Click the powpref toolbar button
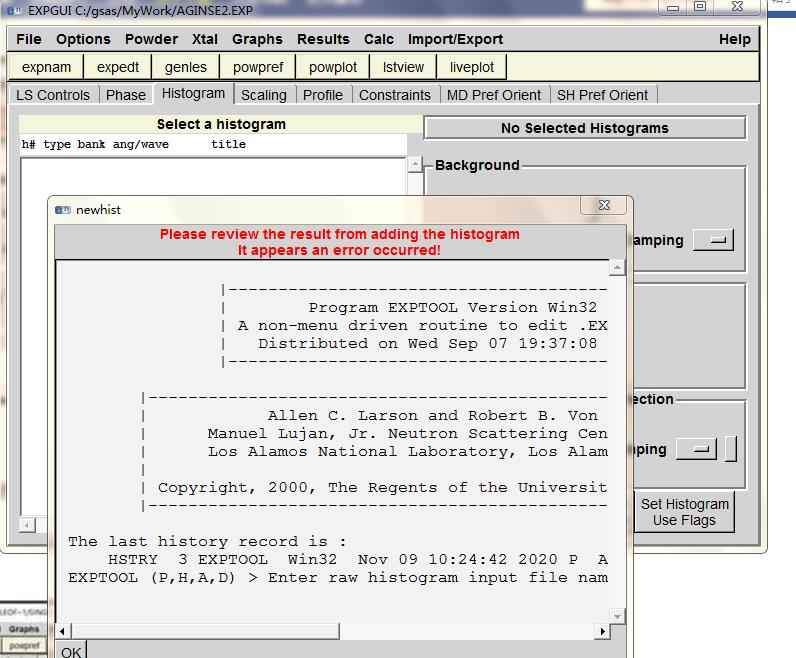This screenshot has width=796, height=658. tap(258, 67)
